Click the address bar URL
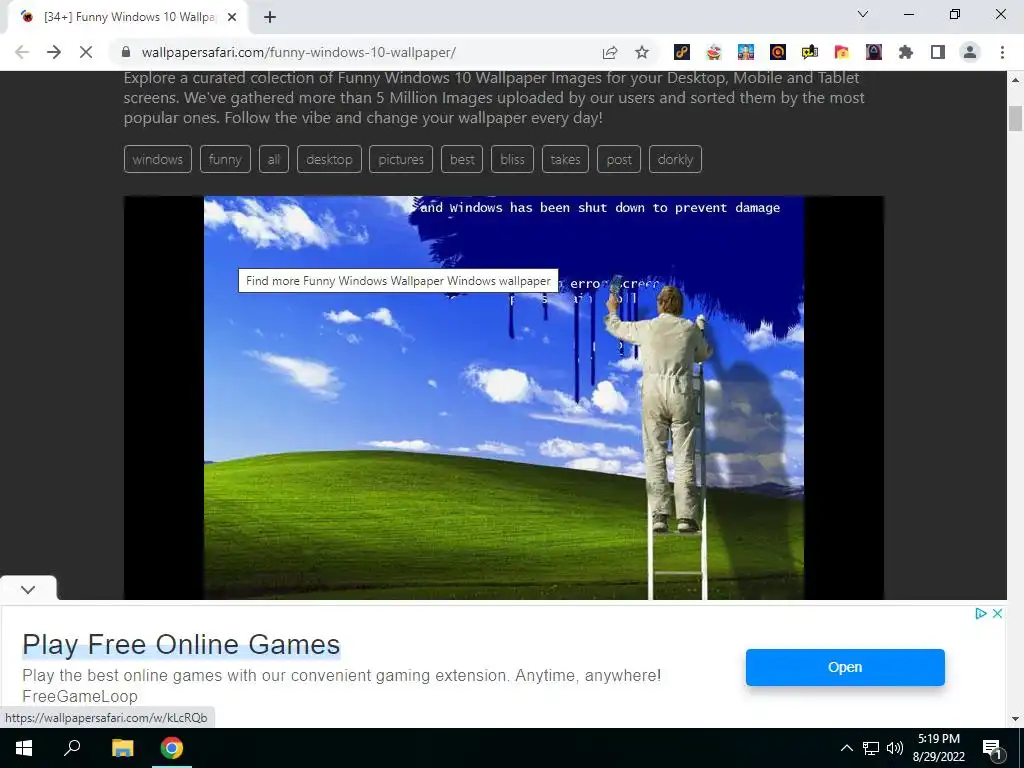This screenshot has height=768, width=1024. (x=298, y=52)
